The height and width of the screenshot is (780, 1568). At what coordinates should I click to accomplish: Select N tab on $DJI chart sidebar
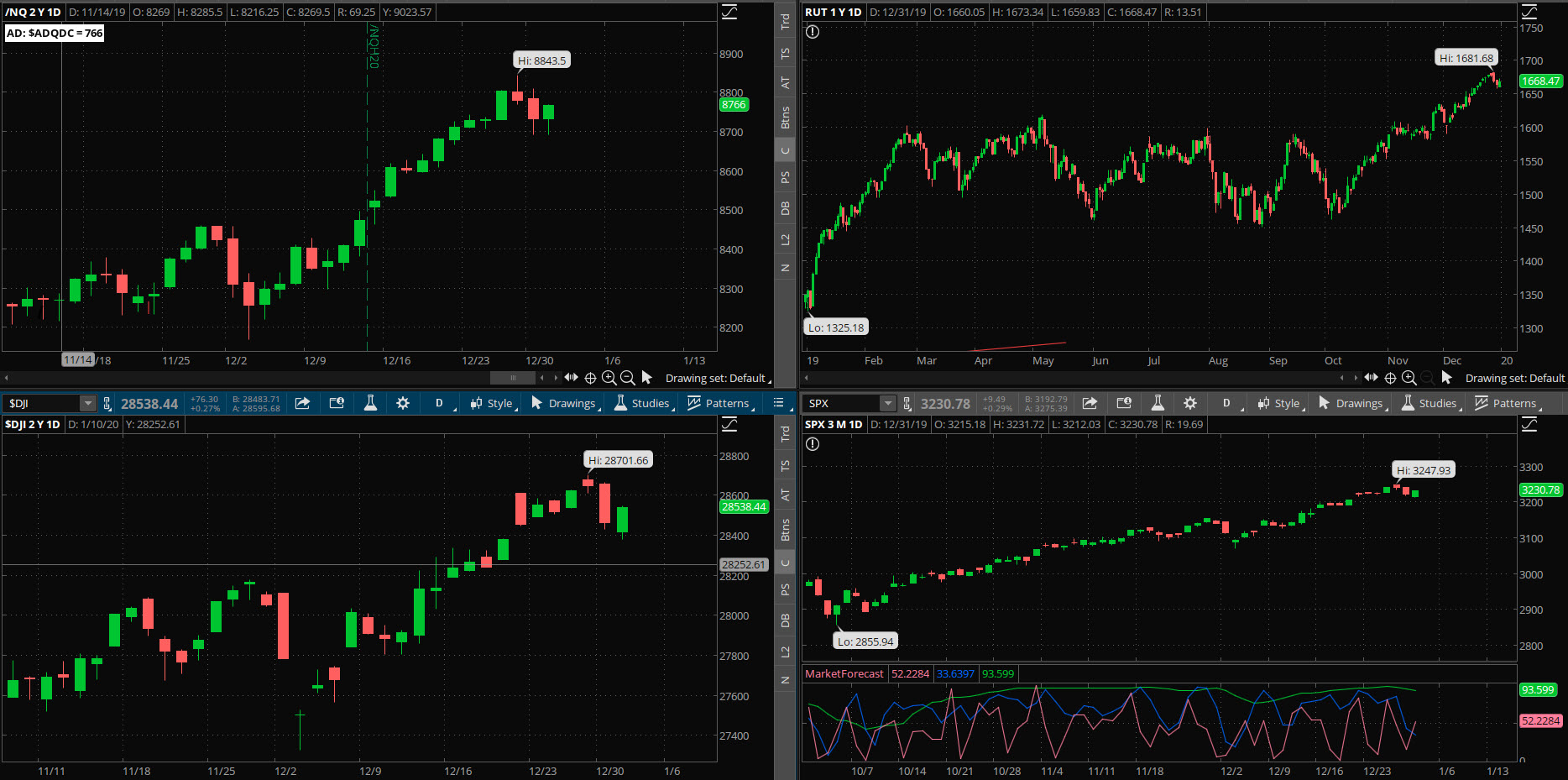point(785,680)
